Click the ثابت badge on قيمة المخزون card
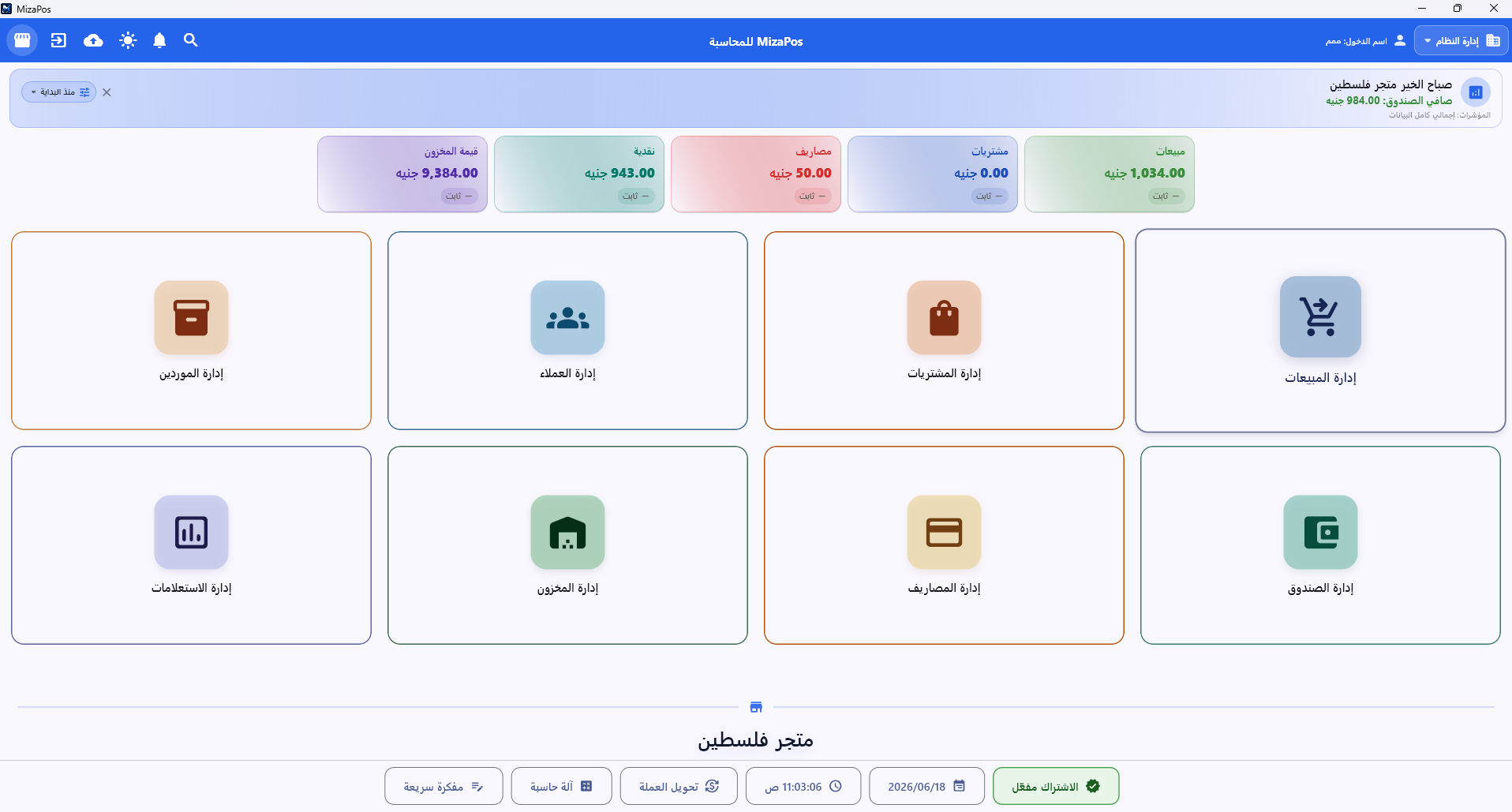 pyautogui.click(x=458, y=196)
